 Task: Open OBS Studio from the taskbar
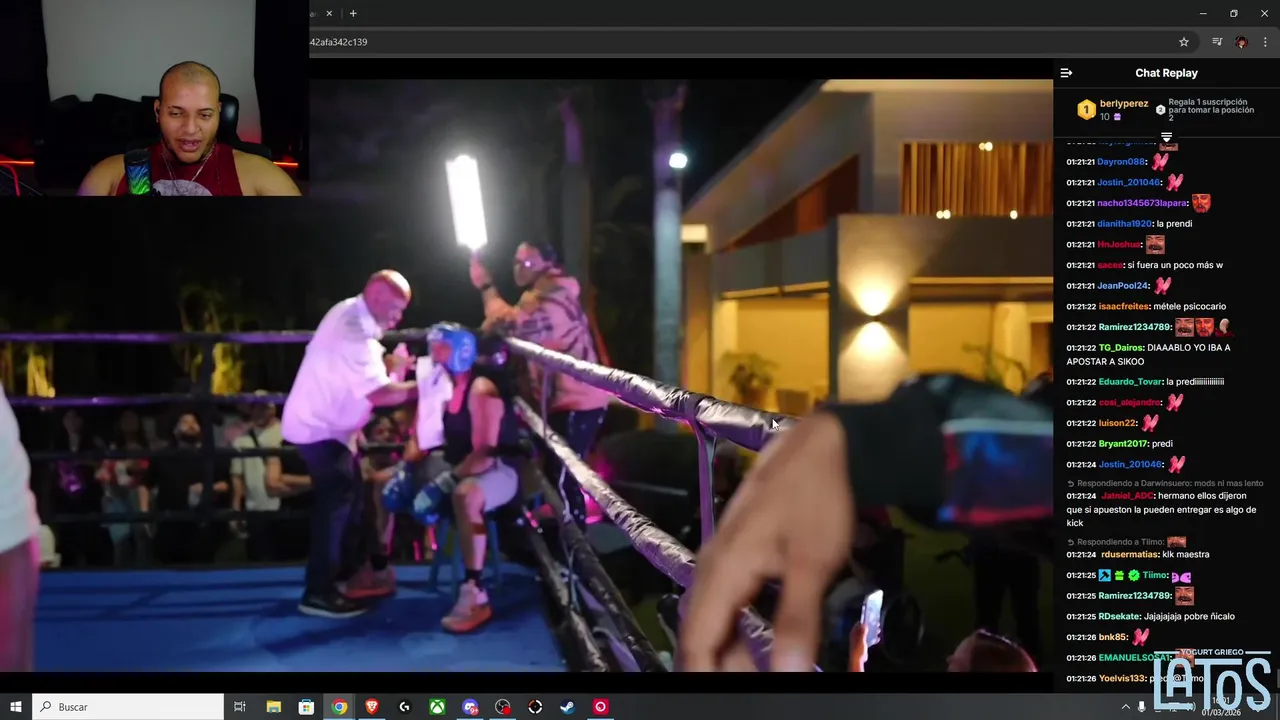coord(503,707)
